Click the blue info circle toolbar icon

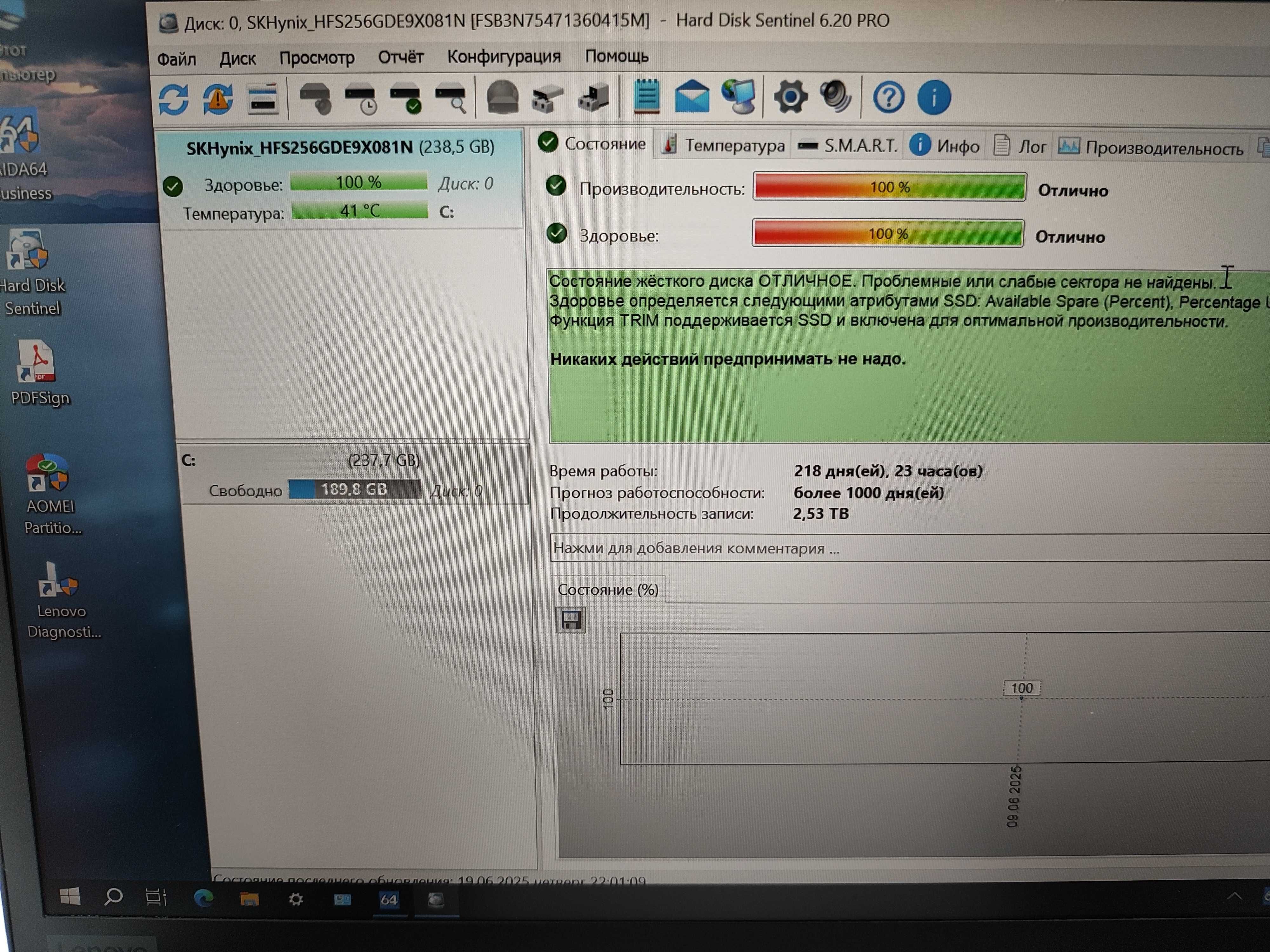point(933,97)
